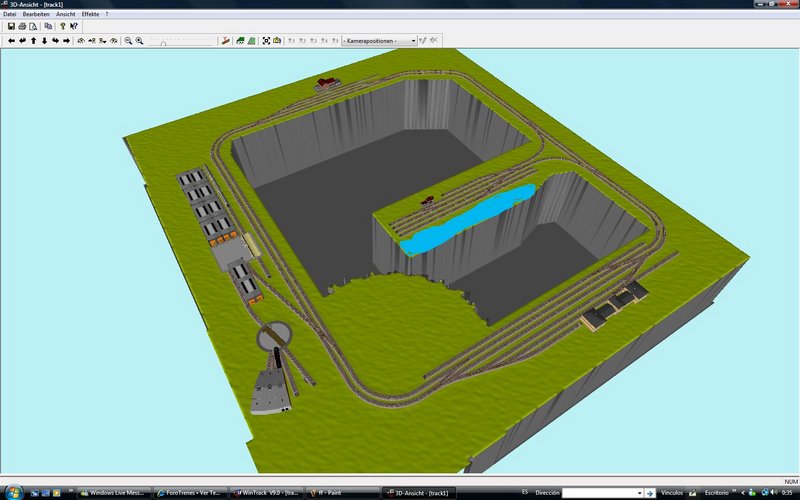
Task: Jump to saved camera position 1
Action: tap(291, 40)
